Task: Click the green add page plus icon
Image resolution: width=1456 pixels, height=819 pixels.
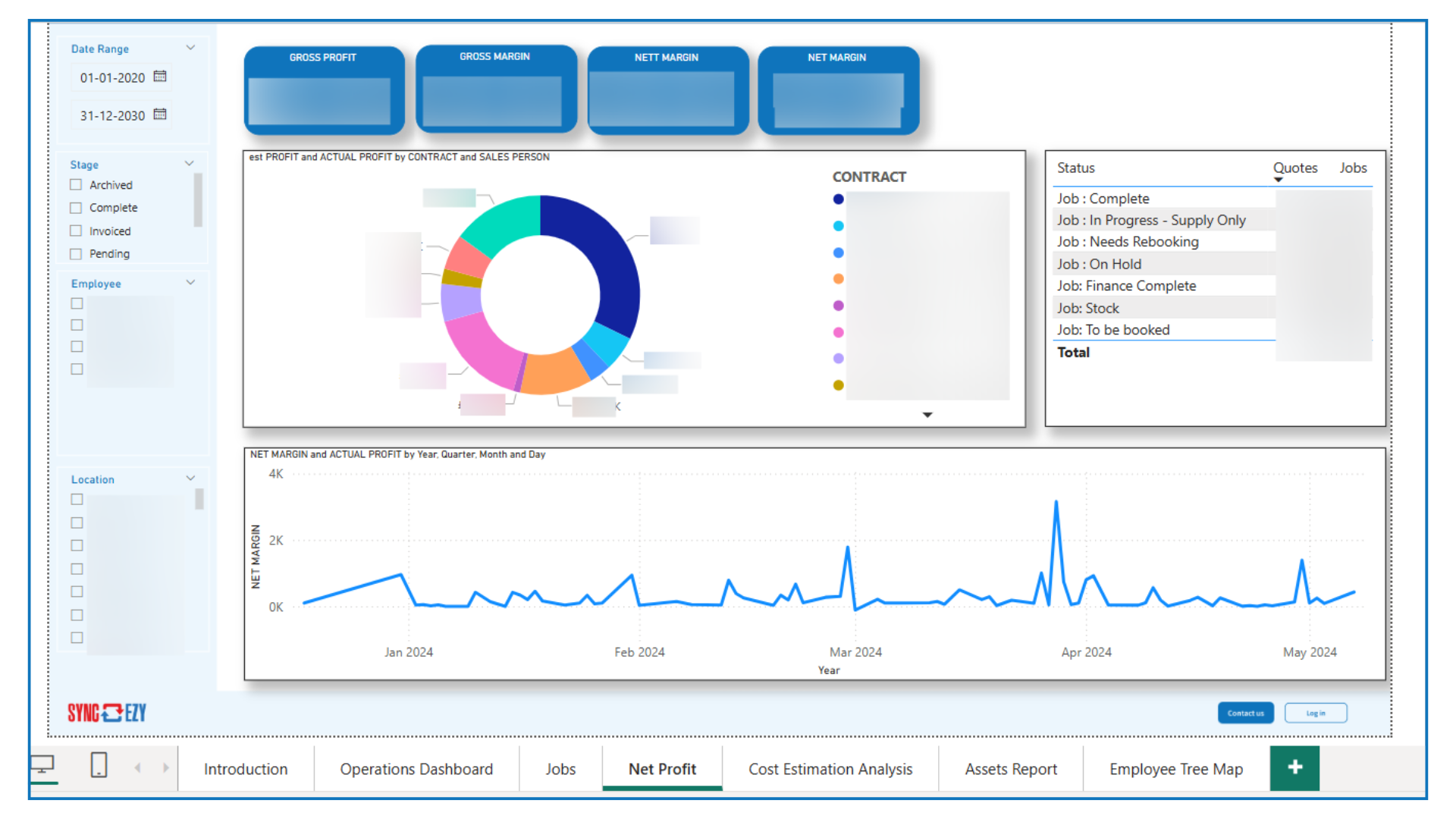Action: coord(1294,767)
